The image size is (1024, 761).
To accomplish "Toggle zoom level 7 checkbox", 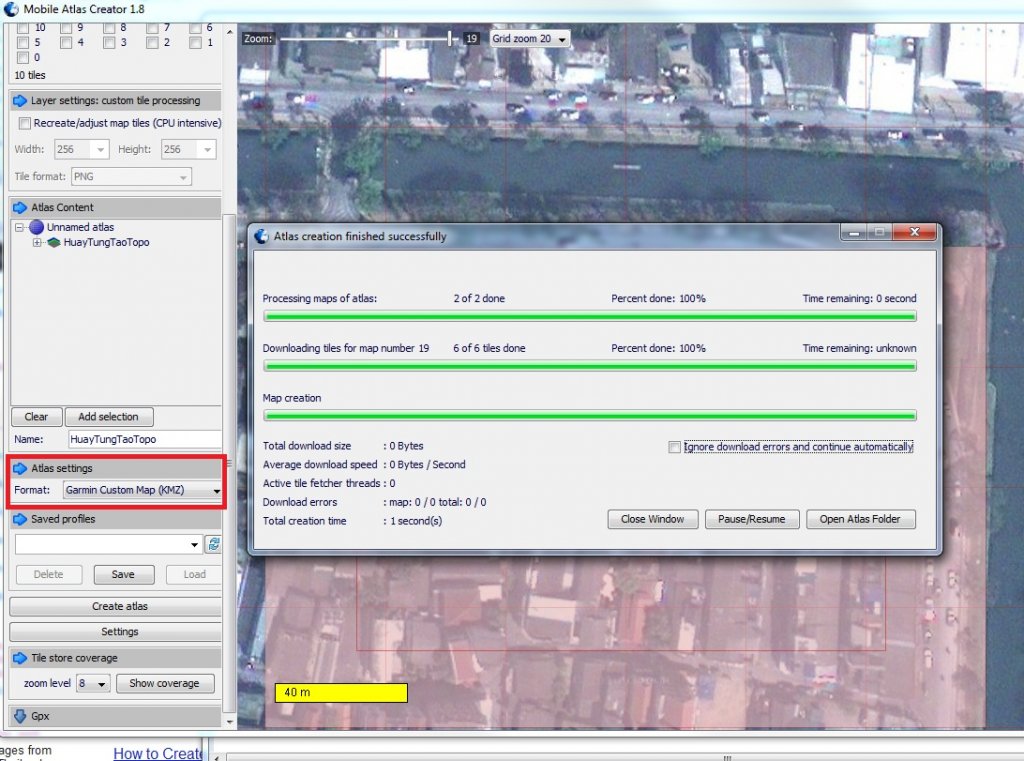I will 152,28.
